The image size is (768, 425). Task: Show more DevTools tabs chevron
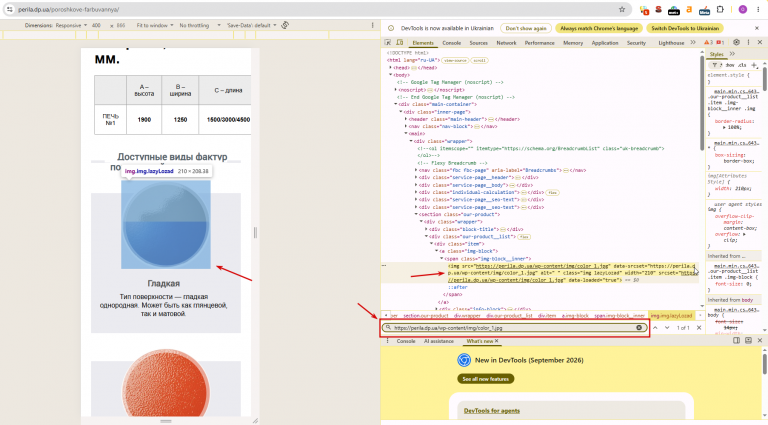[693, 43]
